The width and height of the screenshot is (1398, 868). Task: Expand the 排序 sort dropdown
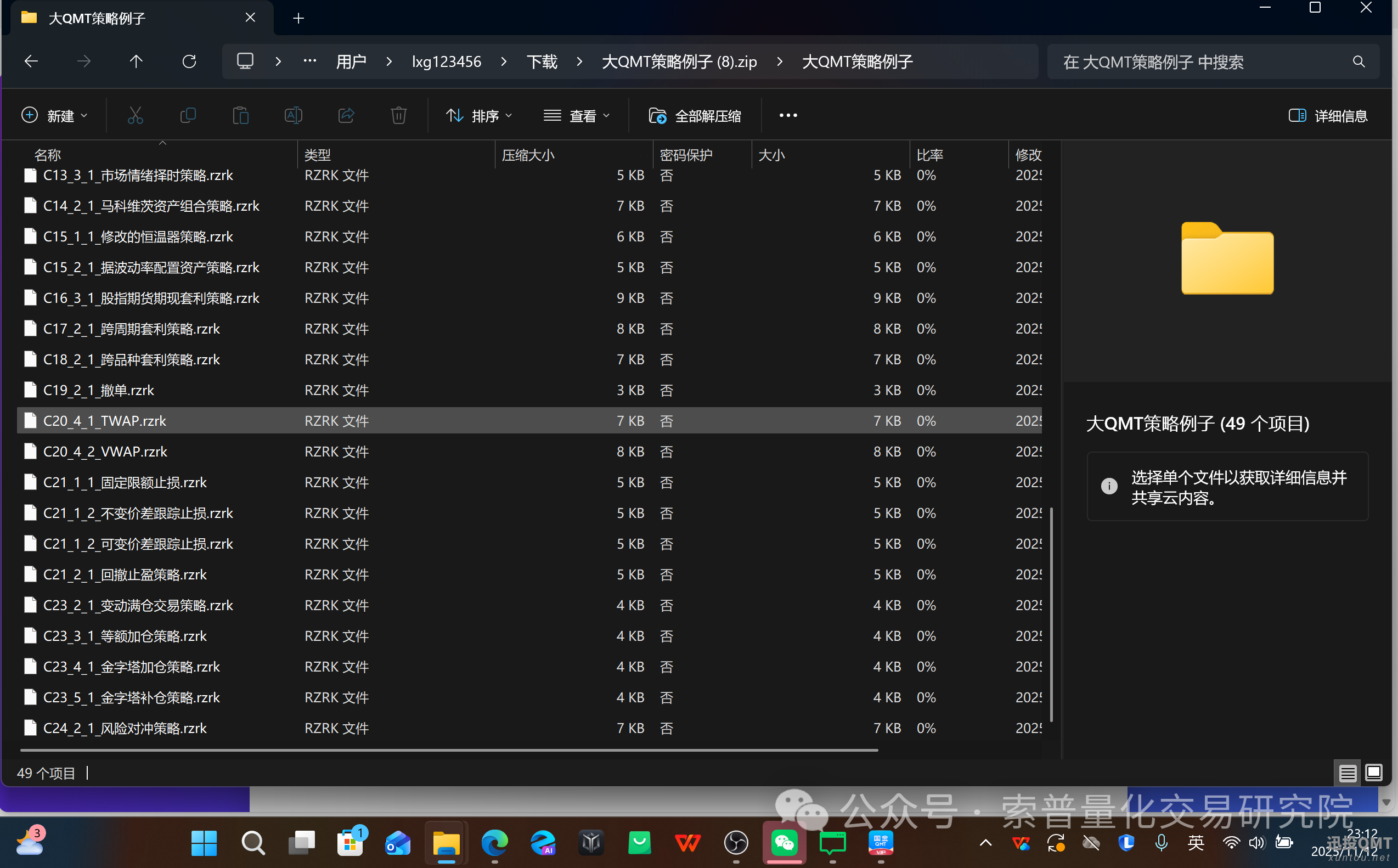coord(479,116)
